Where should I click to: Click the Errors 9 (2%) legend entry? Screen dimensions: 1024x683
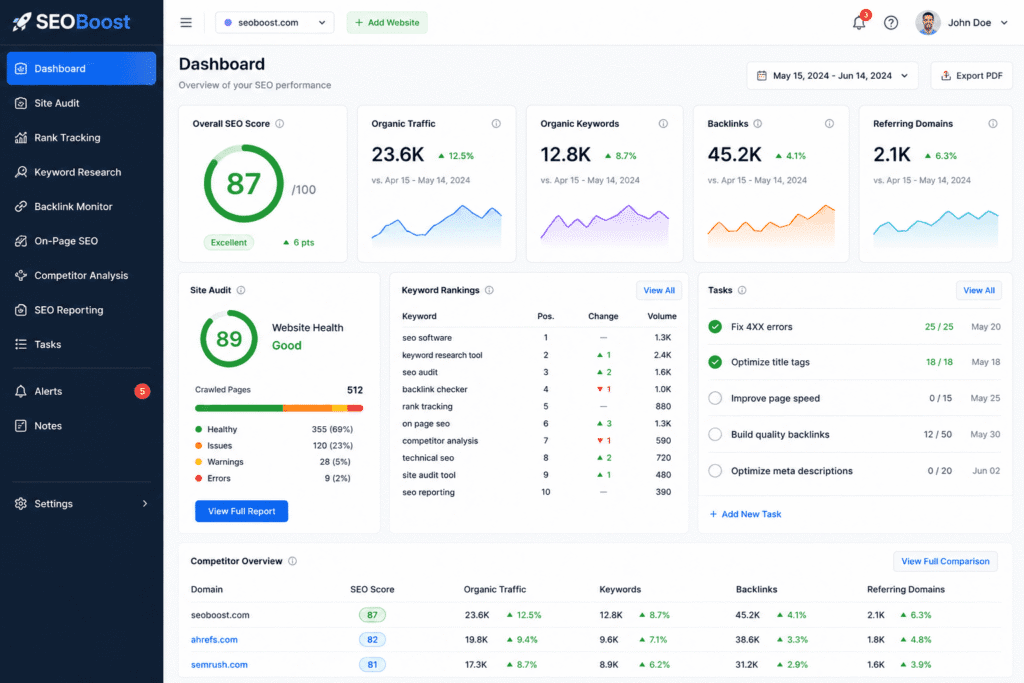point(273,479)
